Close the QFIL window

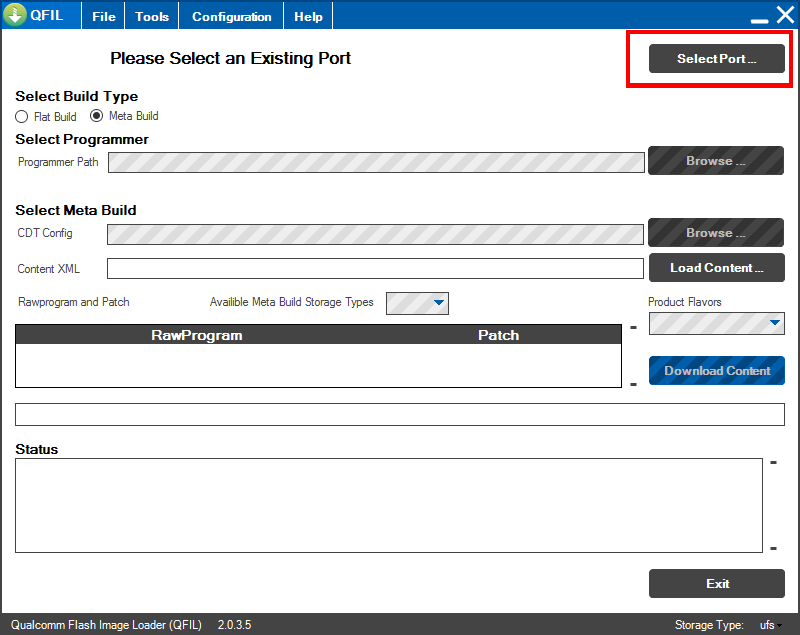pos(786,15)
